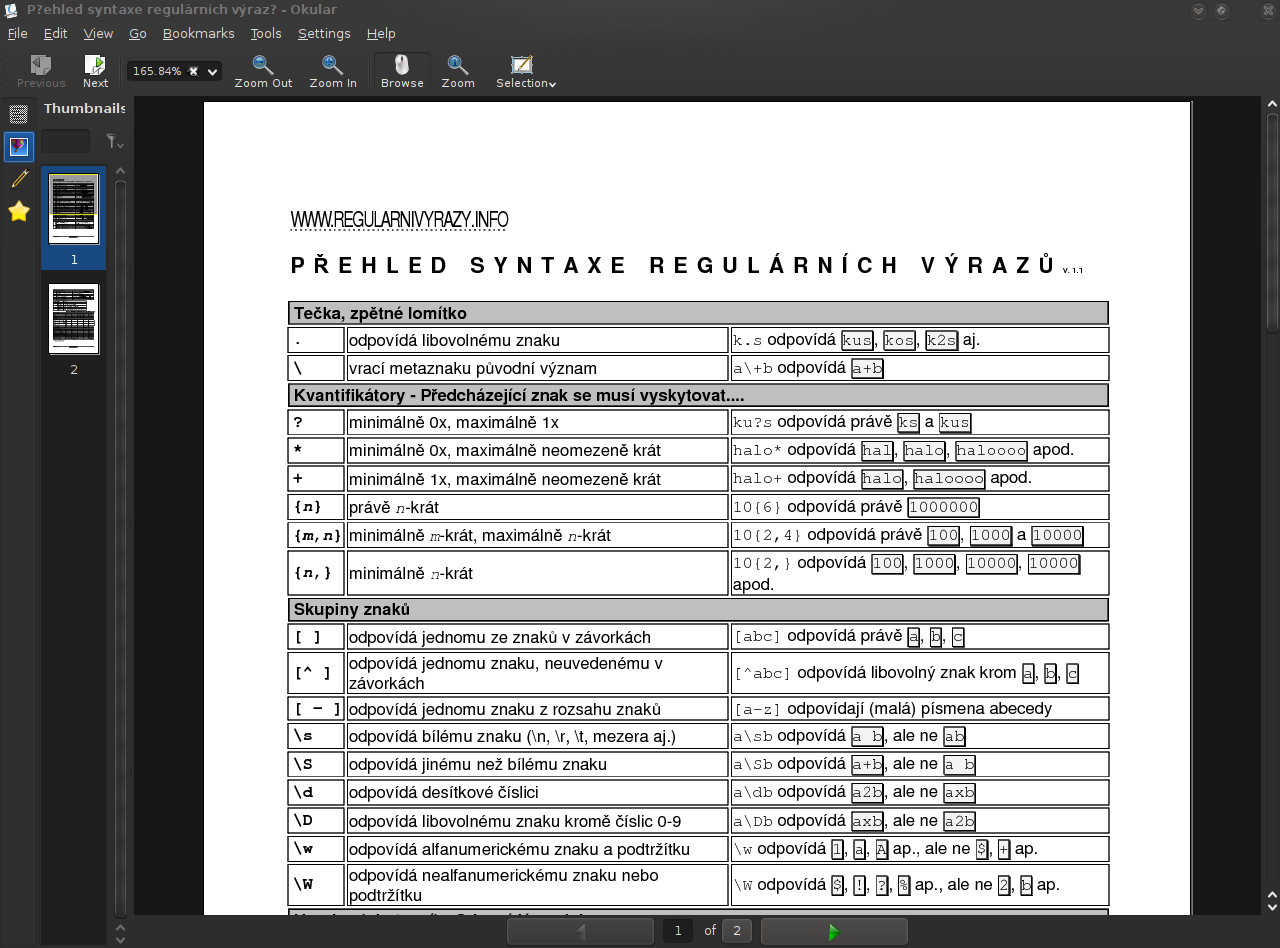Open the Selection tool dropdown
Image resolution: width=1280 pixels, height=948 pixels.
coord(526,72)
